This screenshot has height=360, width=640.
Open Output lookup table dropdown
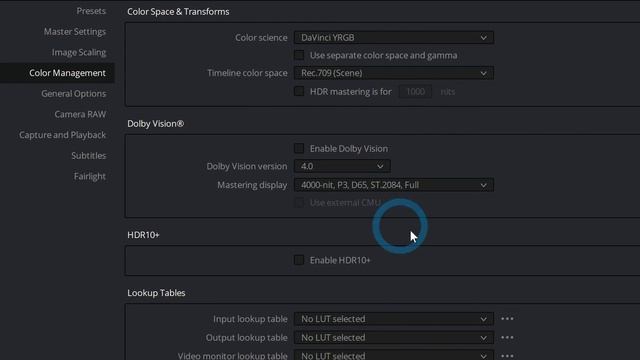coord(393,338)
